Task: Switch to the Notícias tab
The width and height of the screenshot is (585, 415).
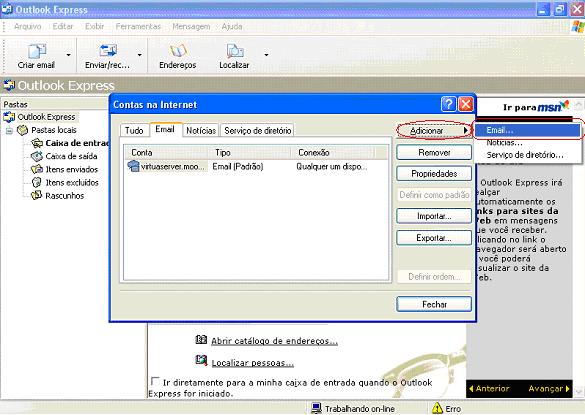Action: [201, 131]
